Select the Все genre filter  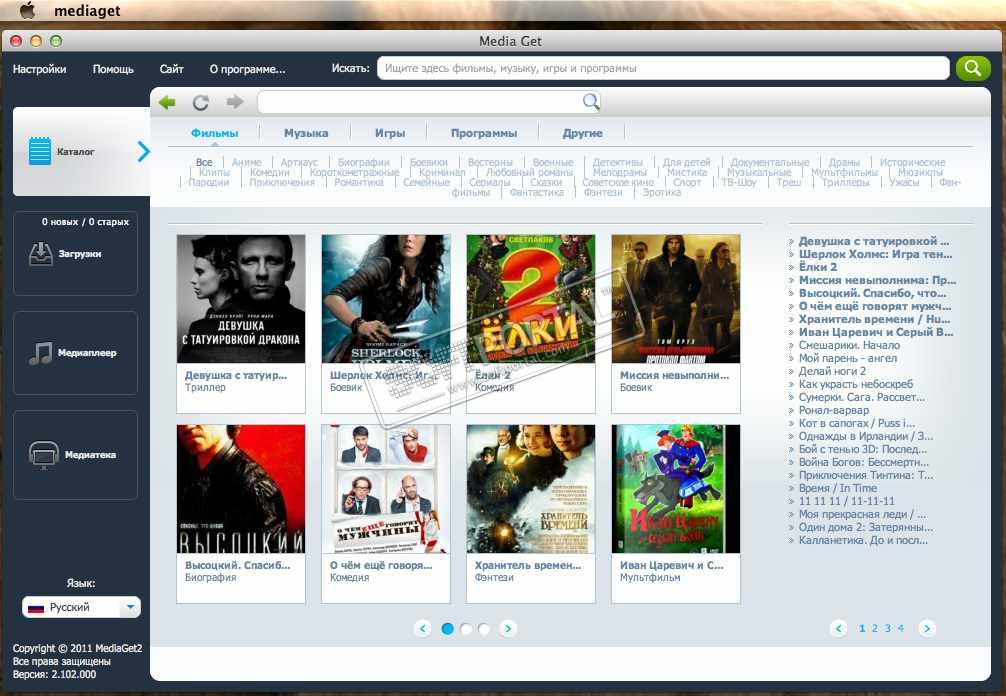point(204,162)
